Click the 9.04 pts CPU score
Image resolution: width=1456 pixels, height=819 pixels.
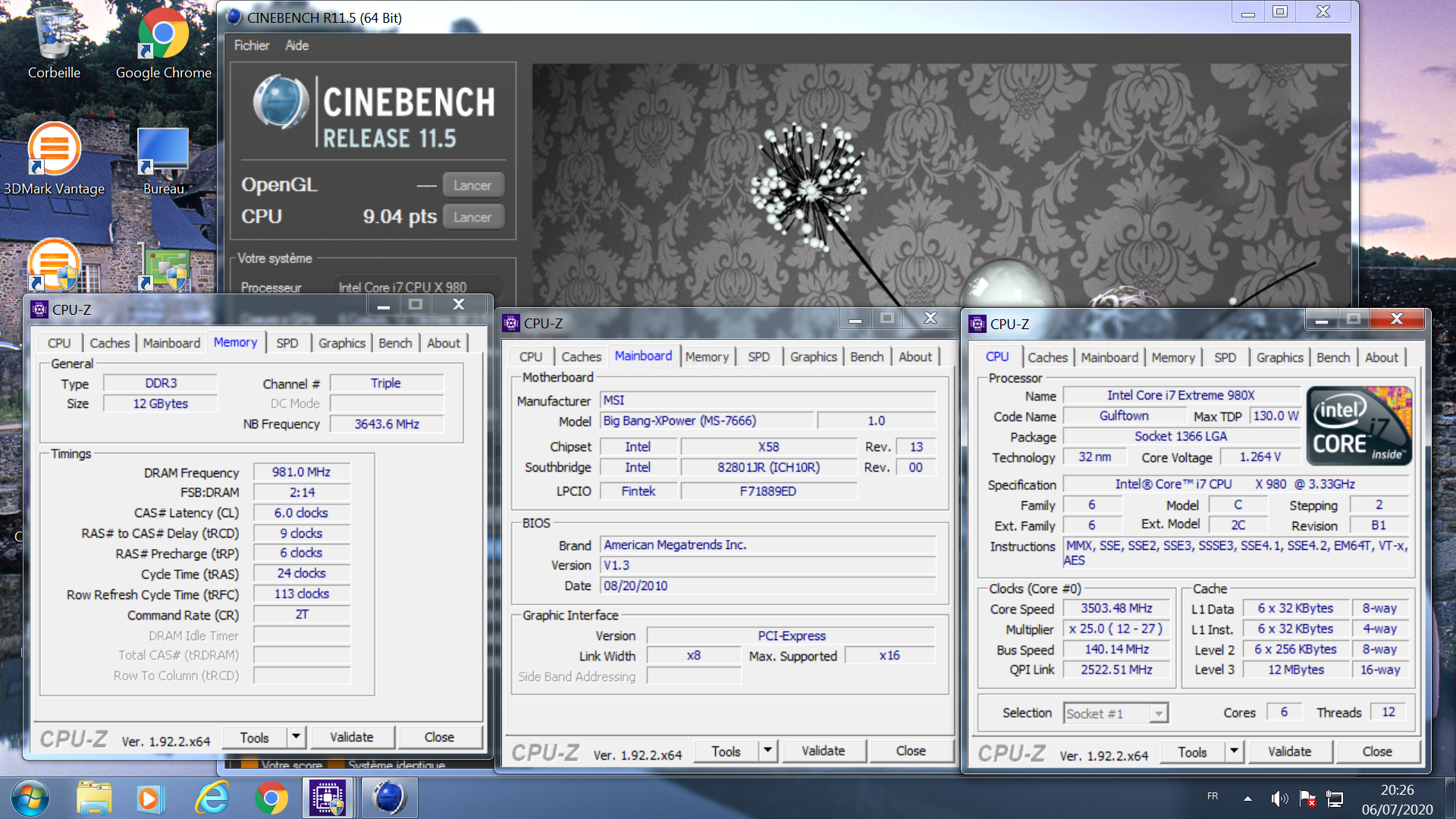click(400, 217)
